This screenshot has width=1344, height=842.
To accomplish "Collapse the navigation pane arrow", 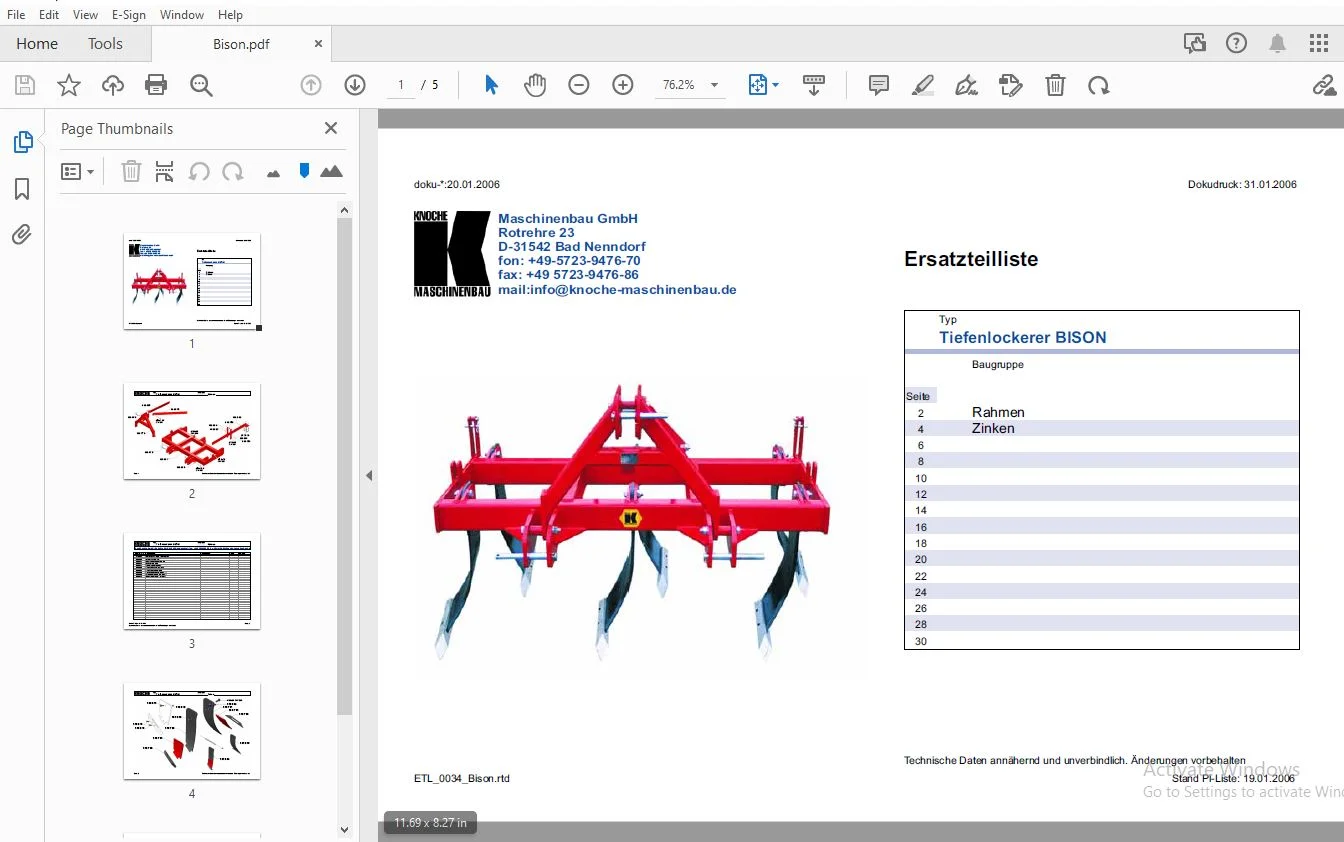I will (x=369, y=476).
